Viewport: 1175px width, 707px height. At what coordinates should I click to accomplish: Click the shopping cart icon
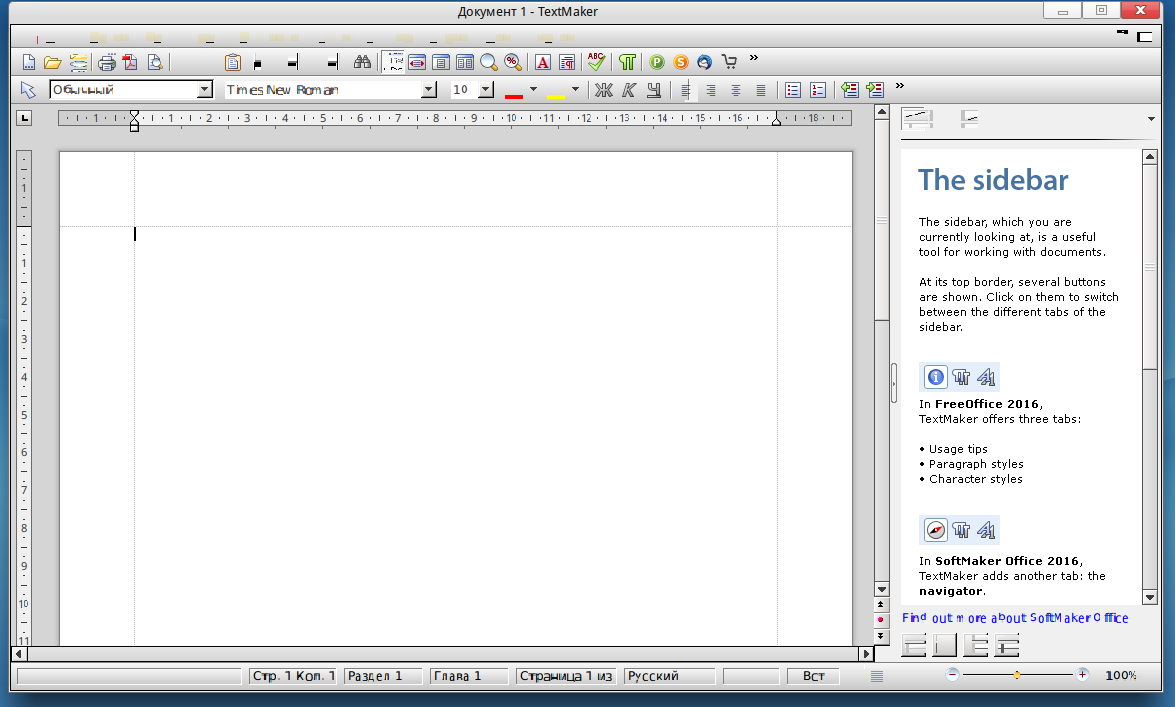(729, 62)
